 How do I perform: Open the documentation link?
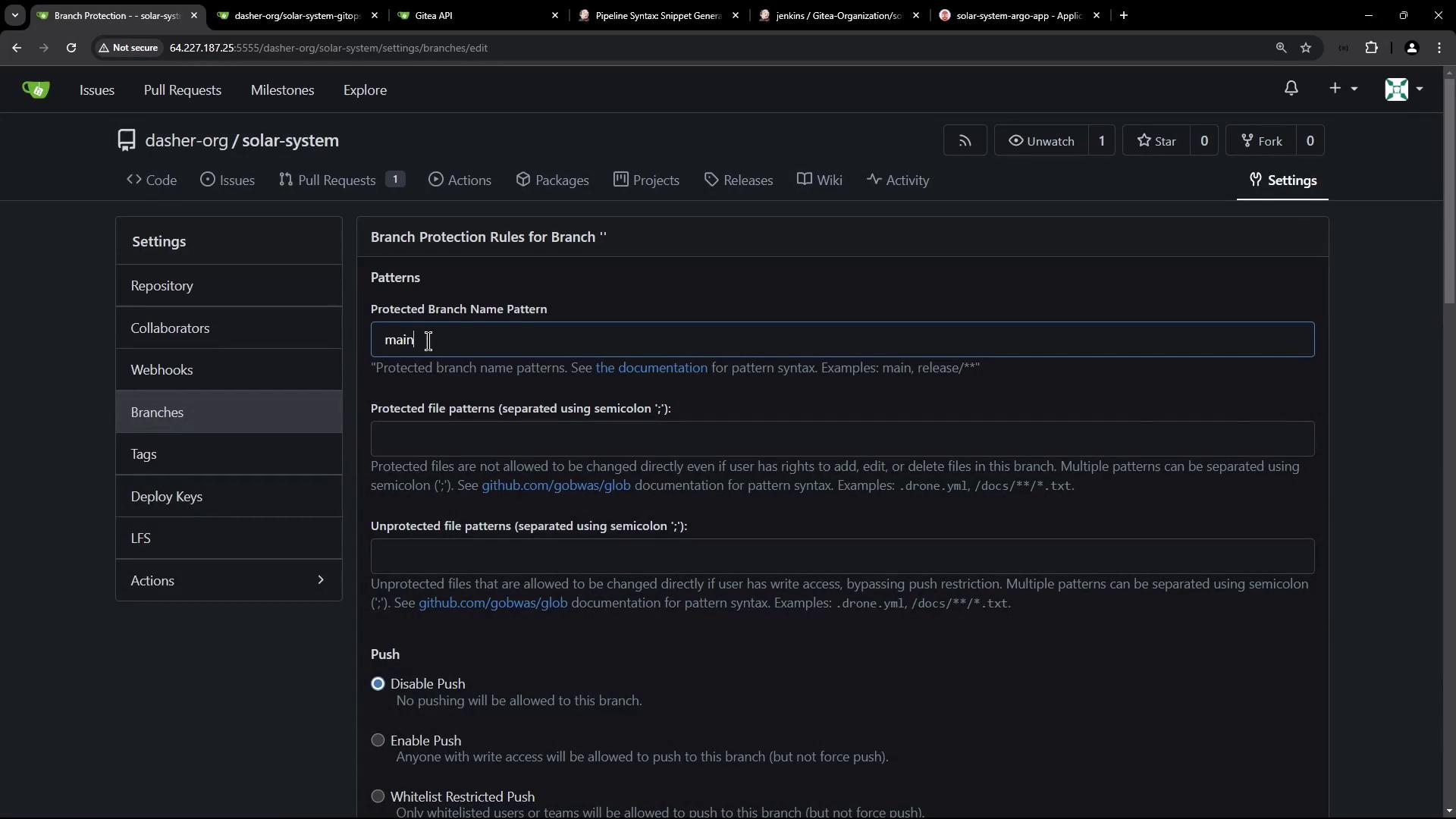tap(651, 368)
